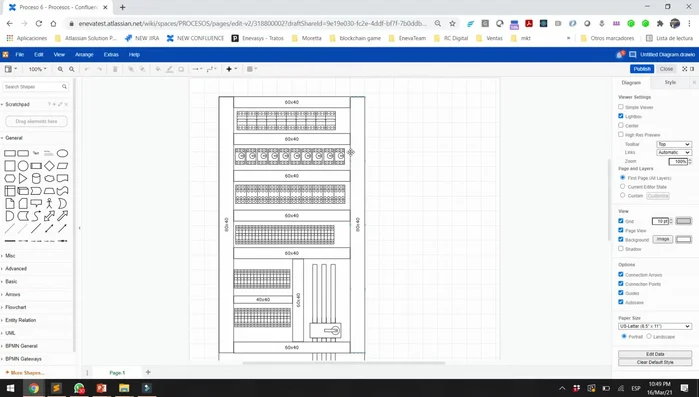Open the File menu
Viewport: 699px width, 397px height.
pyautogui.click(x=20, y=55)
